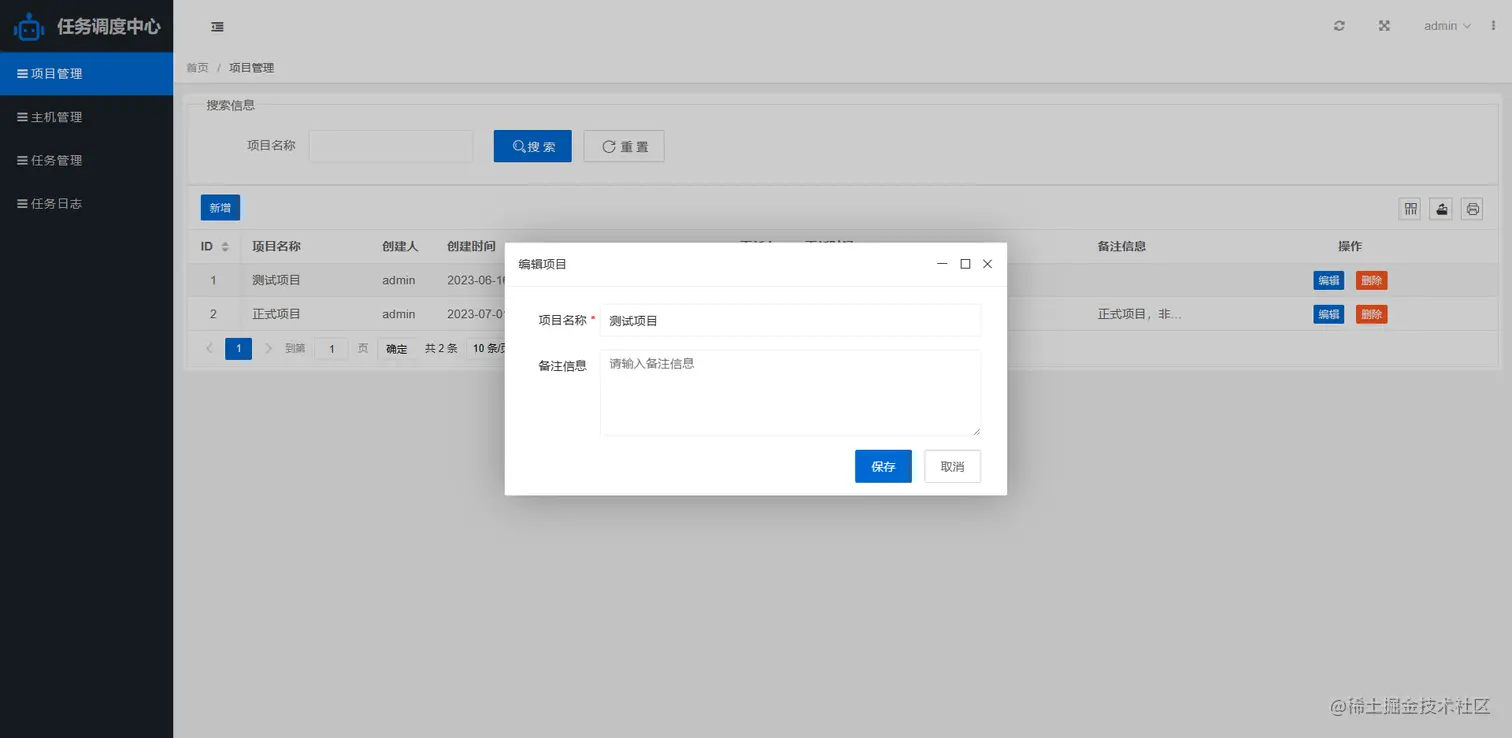Expand the 备注信息 textarea resize handle
The image size is (1512, 738).
coord(976,432)
